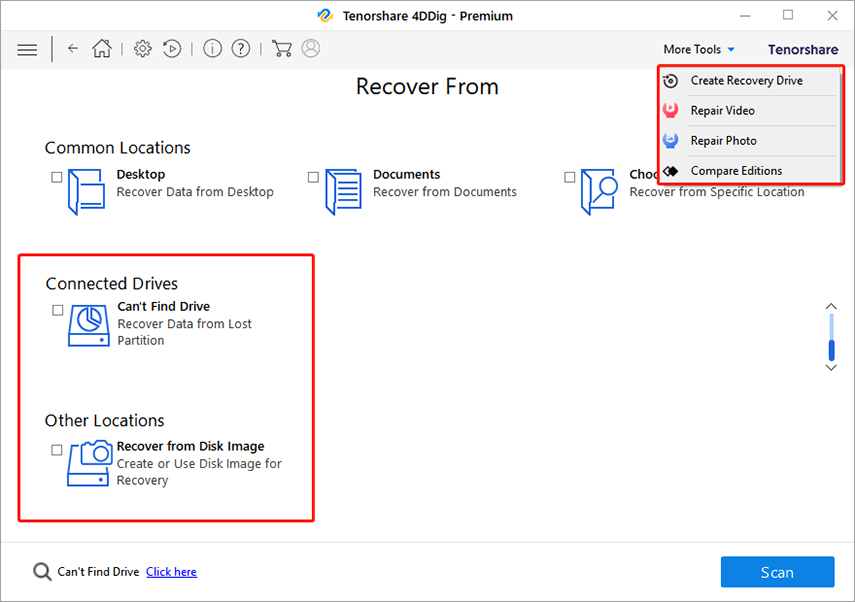Follow the Click here link
The image size is (855, 602).
click(171, 572)
